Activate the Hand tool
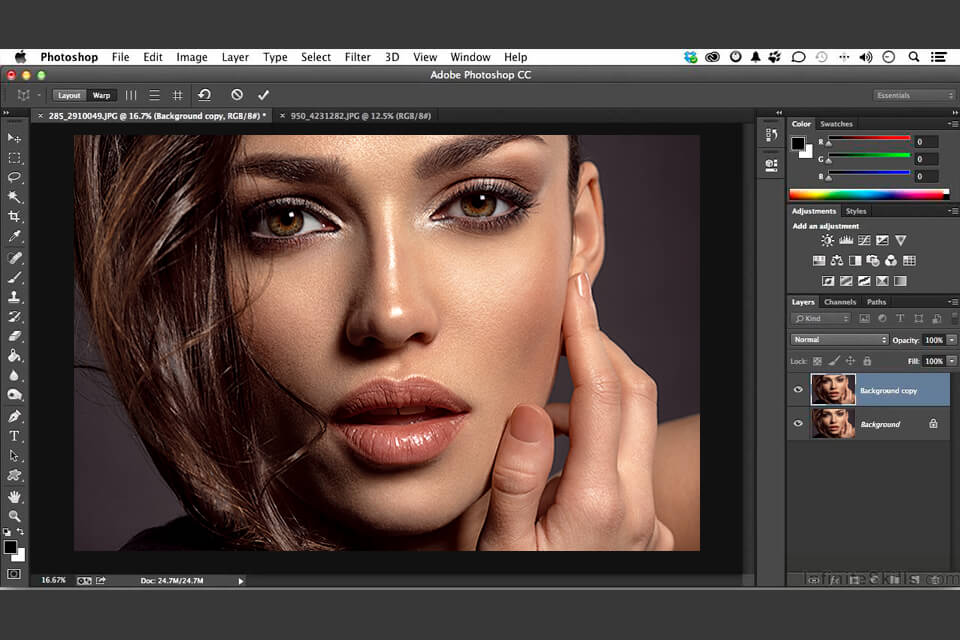The height and width of the screenshot is (640, 960). 14,496
